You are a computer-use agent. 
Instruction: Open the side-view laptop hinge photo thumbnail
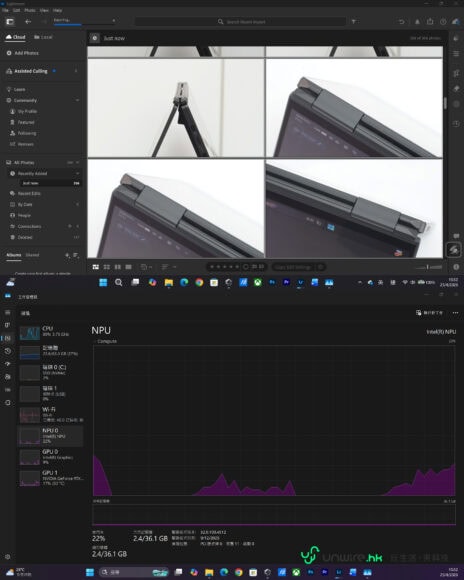176,108
